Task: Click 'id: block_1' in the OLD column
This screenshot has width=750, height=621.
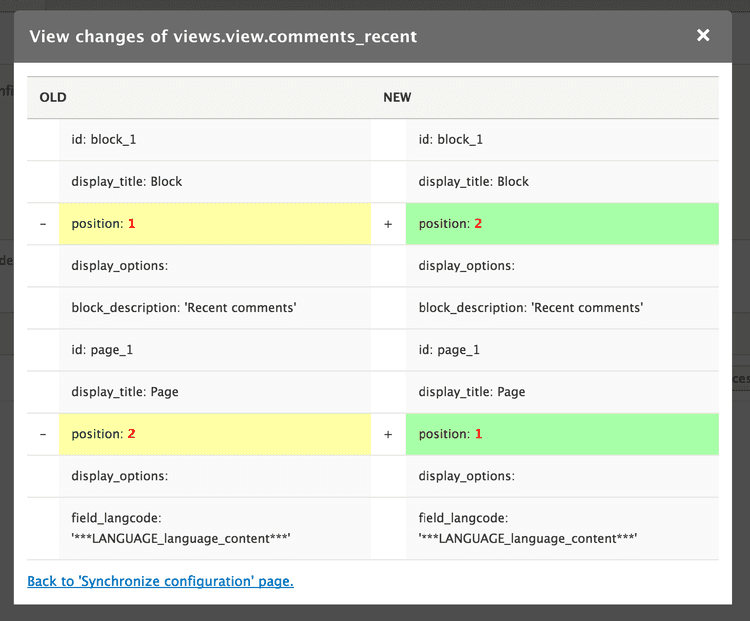Action: [215, 140]
